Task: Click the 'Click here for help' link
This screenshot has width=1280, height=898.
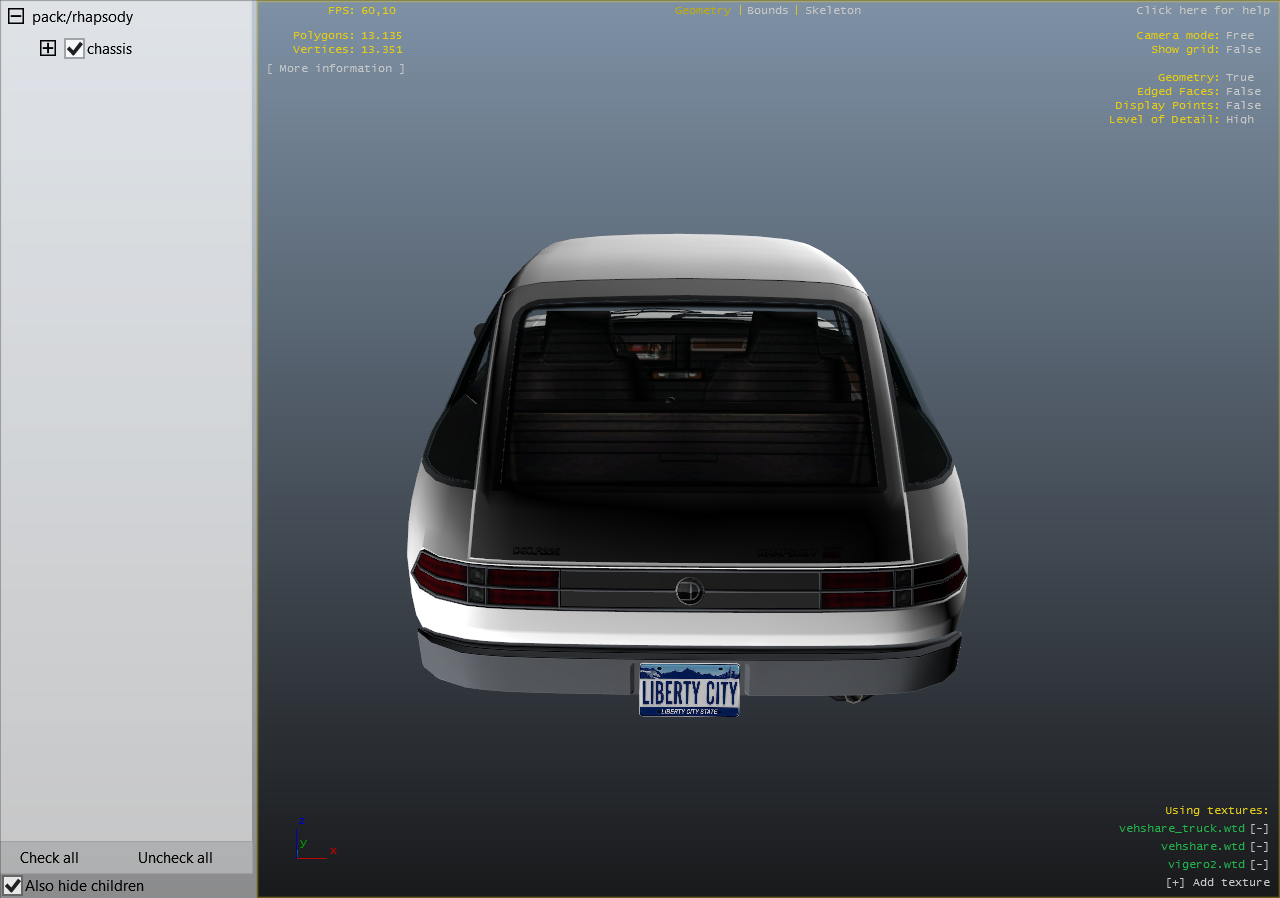Action: tap(1203, 10)
